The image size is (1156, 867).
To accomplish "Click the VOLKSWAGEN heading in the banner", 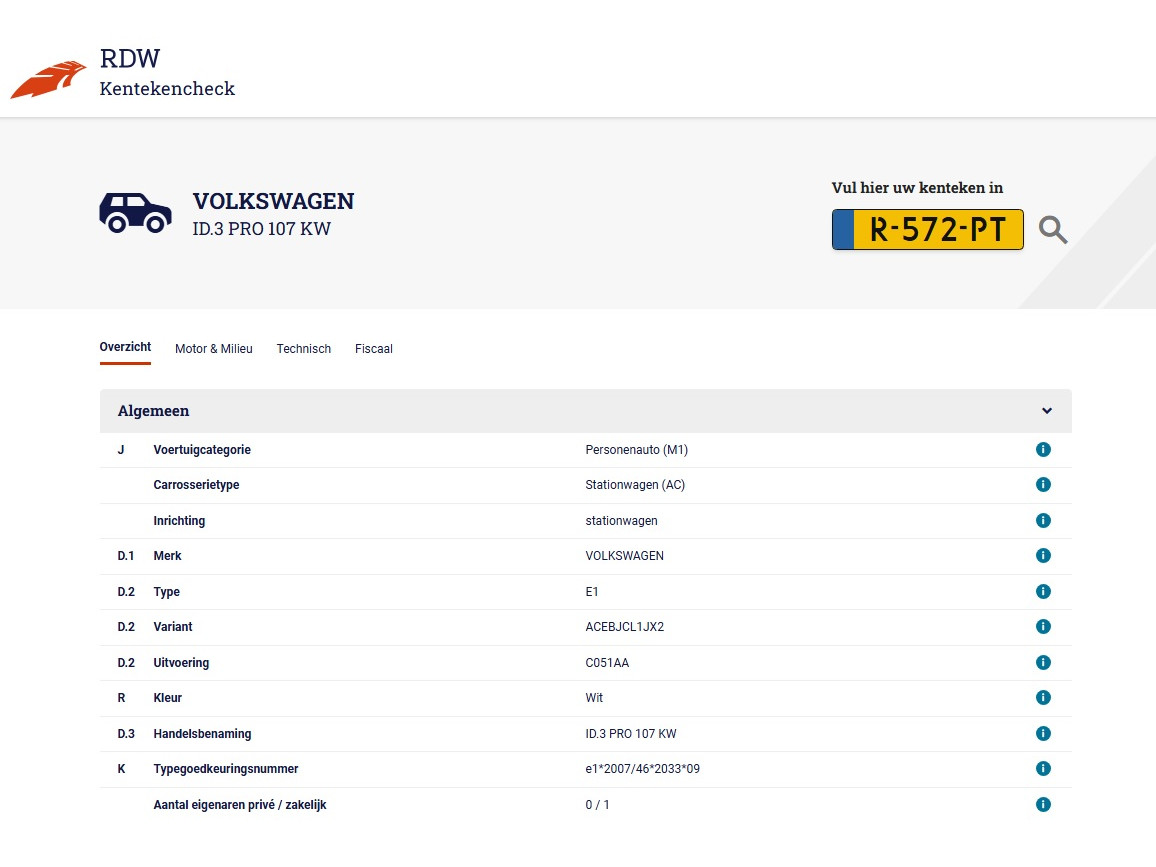I will [x=274, y=201].
